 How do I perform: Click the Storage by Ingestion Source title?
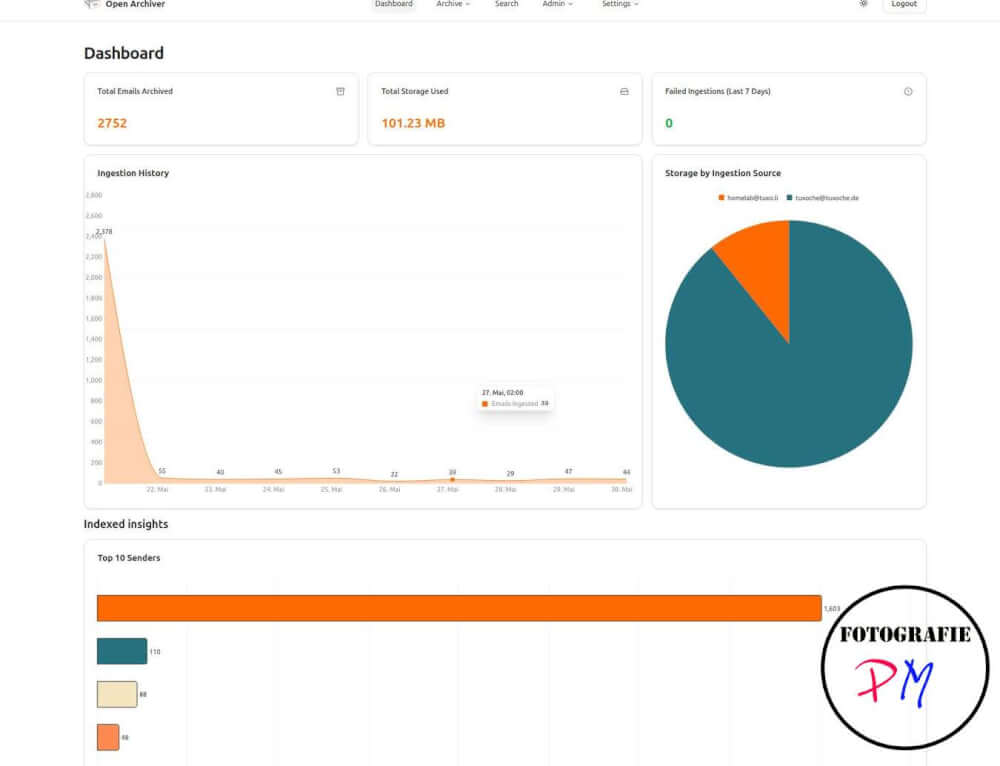click(723, 173)
